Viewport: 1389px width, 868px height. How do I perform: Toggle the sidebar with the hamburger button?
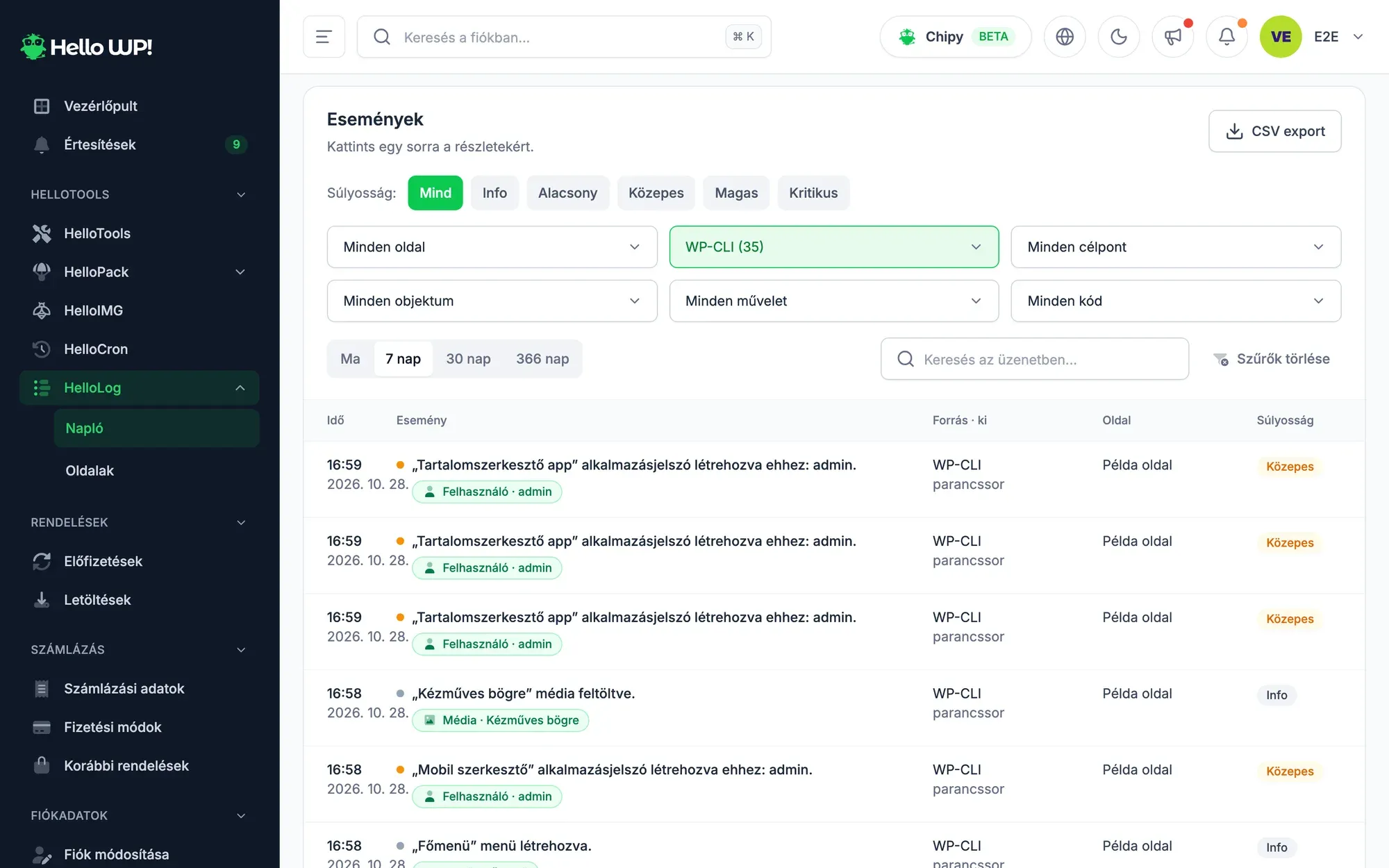[324, 37]
